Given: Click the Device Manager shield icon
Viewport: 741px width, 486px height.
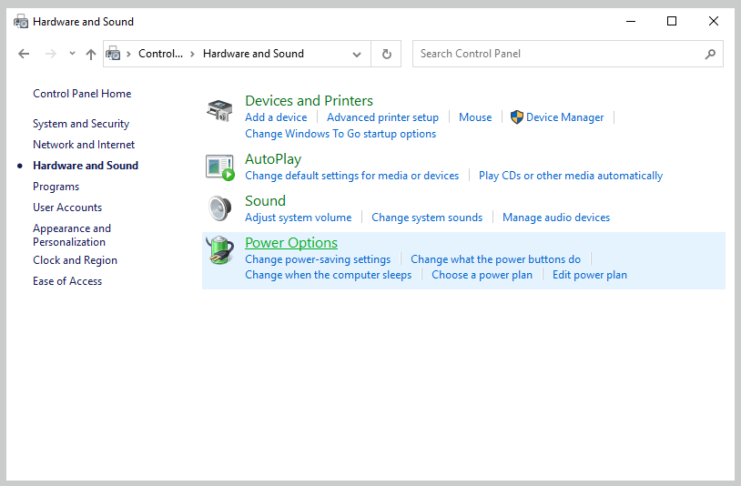Looking at the screenshot, I should coord(517,117).
